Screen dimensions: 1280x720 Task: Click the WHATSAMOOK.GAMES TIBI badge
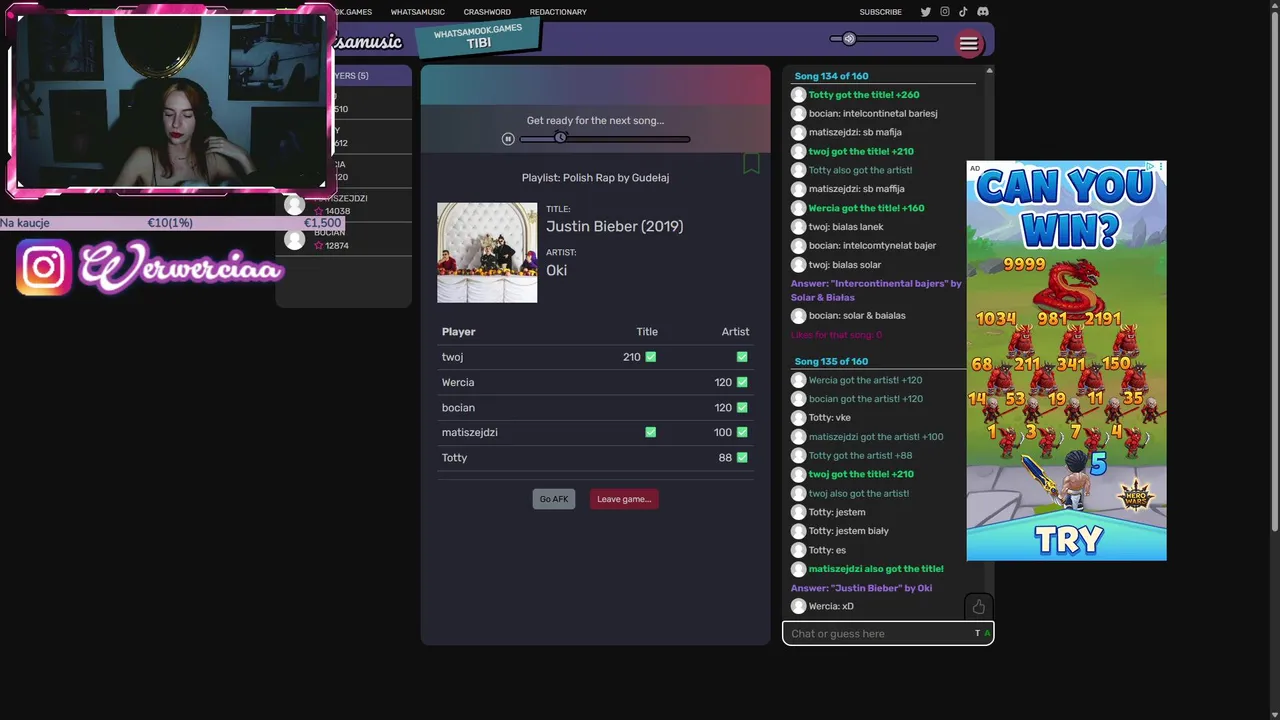point(478,37)
